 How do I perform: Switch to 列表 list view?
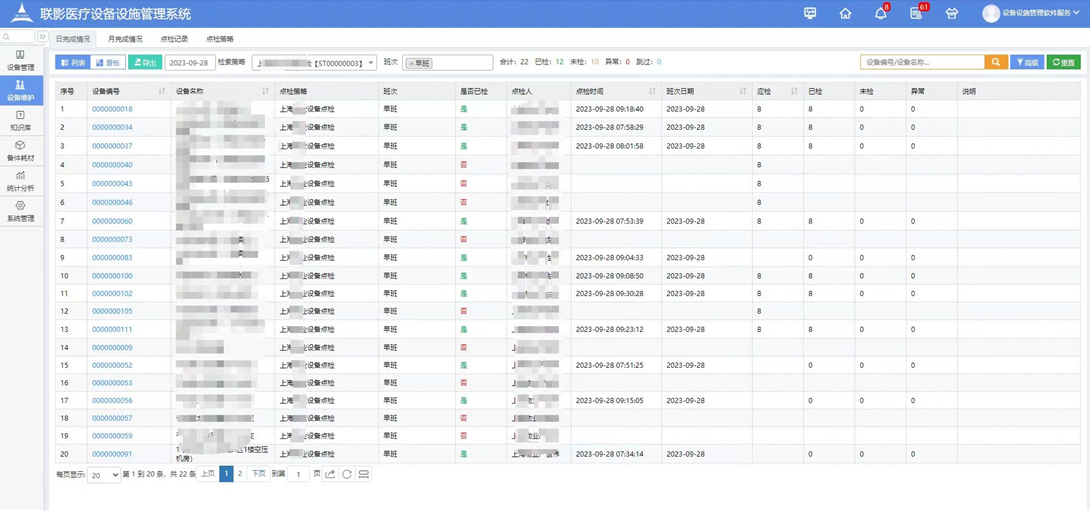click(73, 62)
